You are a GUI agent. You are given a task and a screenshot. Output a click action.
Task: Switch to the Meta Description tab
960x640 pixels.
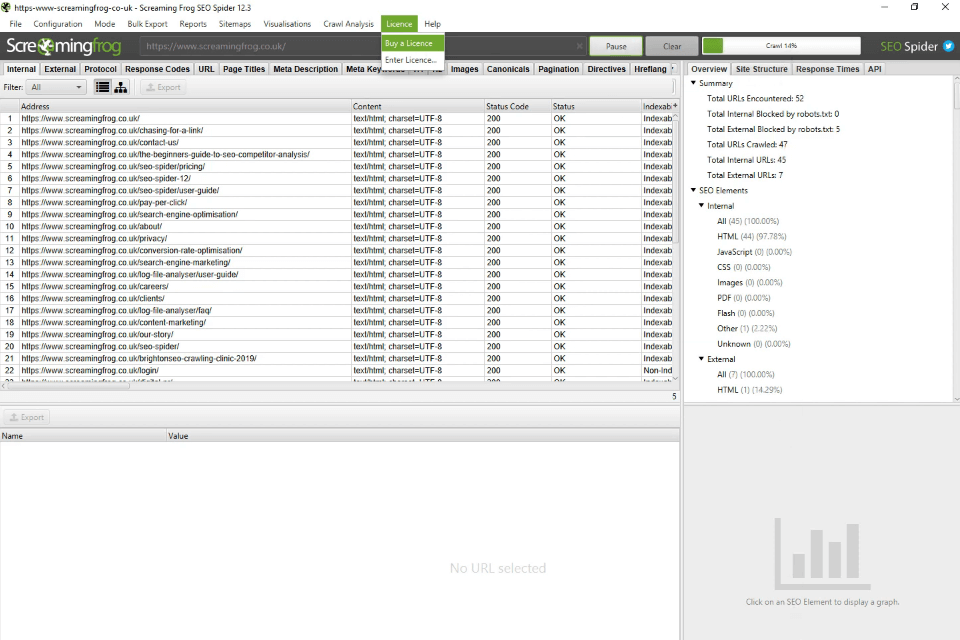click(306, 69)
